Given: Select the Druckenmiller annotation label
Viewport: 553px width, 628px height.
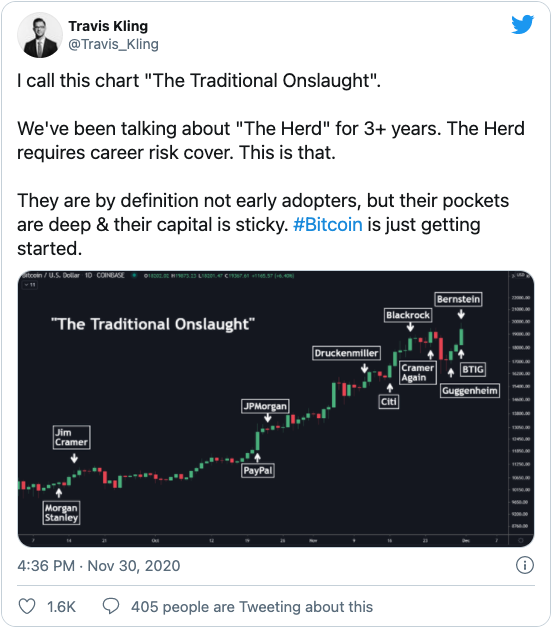Looking at the screenshot, I should tap(346, 353).
